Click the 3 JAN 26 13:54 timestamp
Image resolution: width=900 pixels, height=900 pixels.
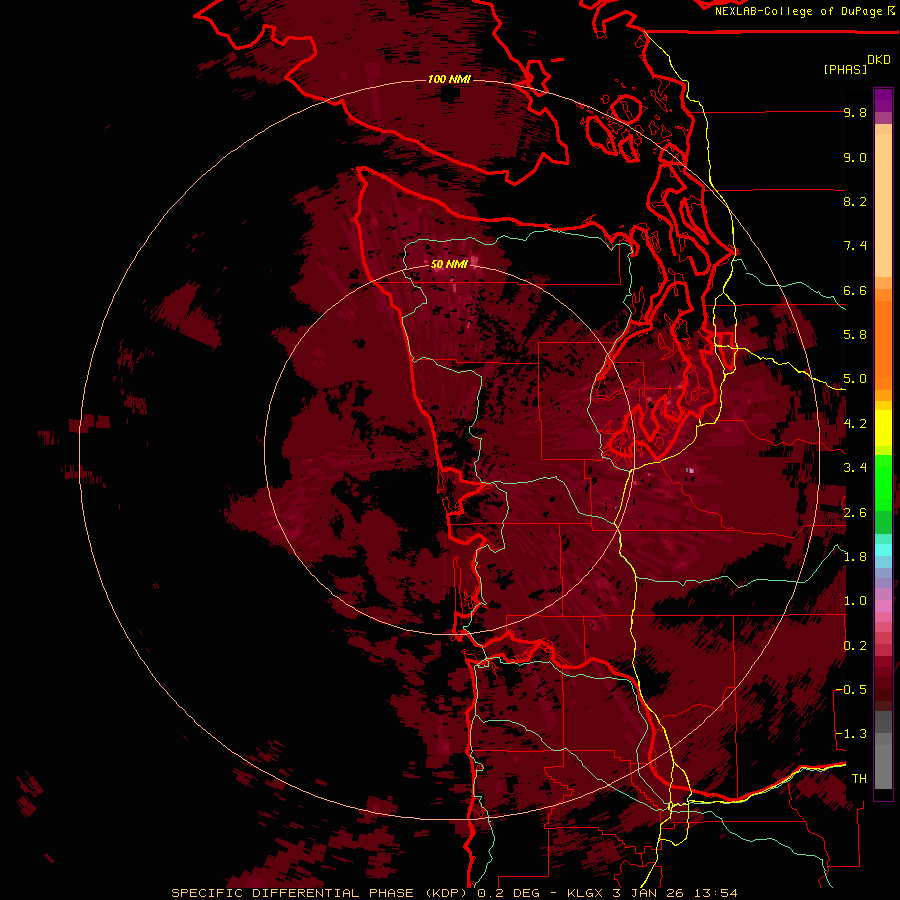click(x=677, y=893)
